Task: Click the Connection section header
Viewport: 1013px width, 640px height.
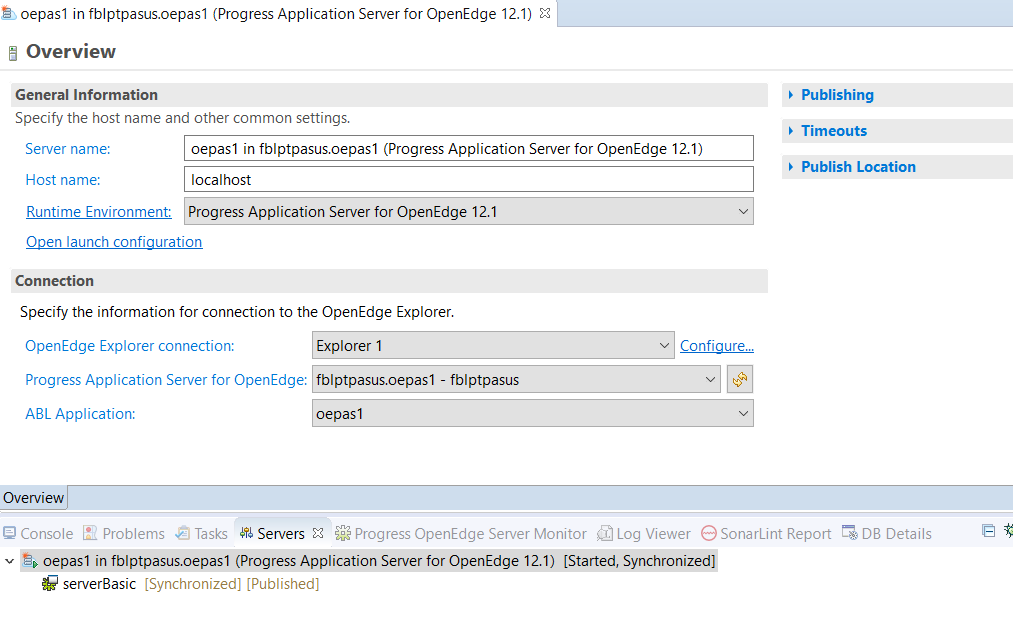Action: (x=390, y=281)
